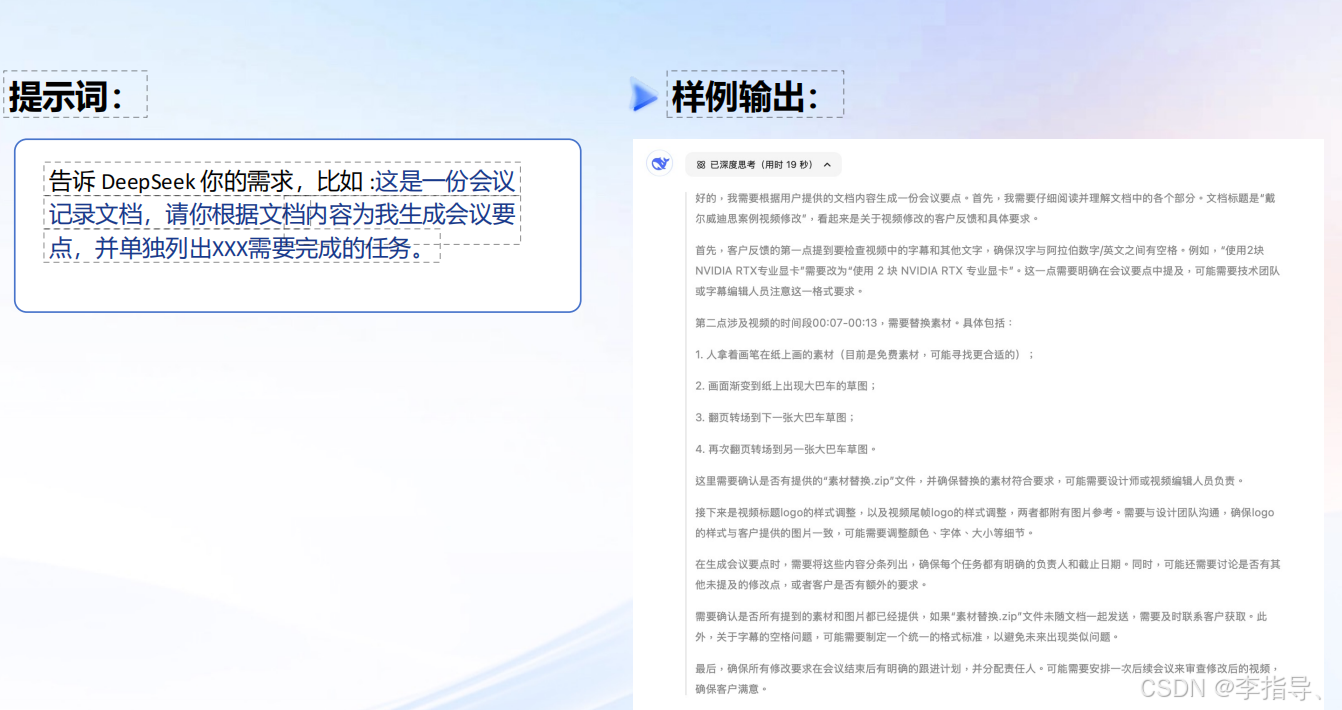Click the "样例输出:" heading
The height and width of the screenshot is (710, 1342).
click(x=745, y=97)
